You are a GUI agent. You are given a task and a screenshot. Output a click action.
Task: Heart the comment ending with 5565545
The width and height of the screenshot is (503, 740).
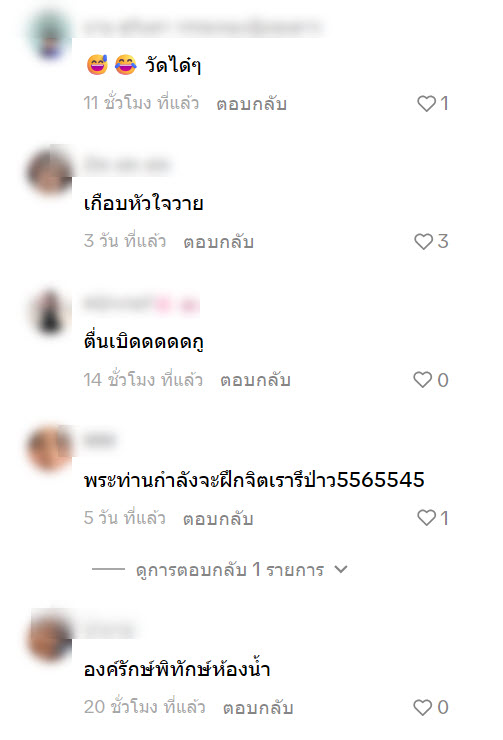[x=426, y=518]
